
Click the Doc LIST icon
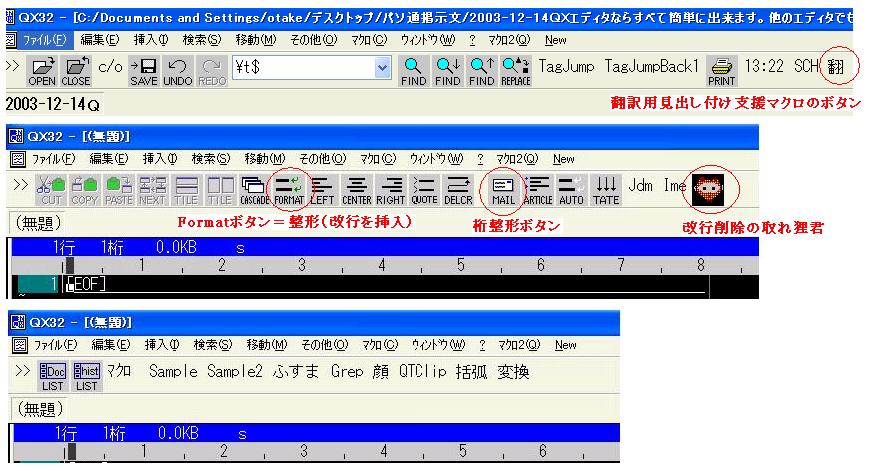pyautogui.click(x=53, y=376)
